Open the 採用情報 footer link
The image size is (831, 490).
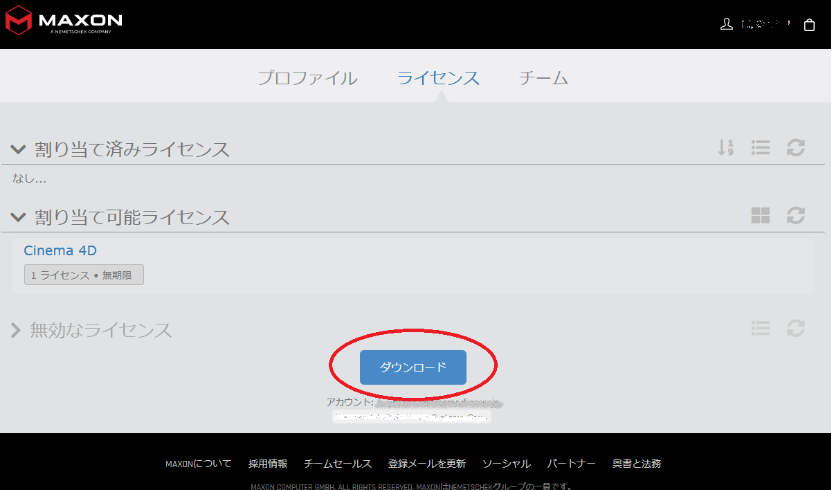pyautogui.click(x=268, y=464)
